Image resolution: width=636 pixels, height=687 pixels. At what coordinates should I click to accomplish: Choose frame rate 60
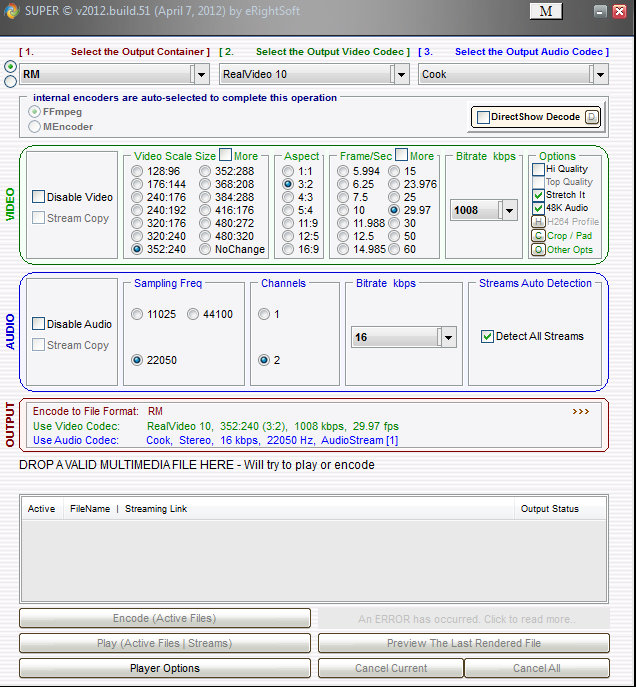tap(394, 249)
